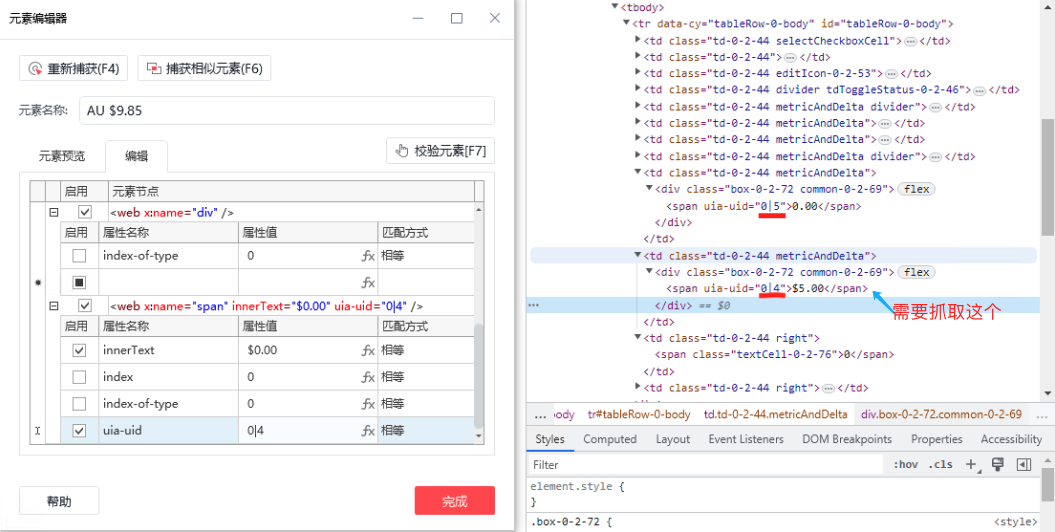Viewport: 1055px width, 532px height.
Task: Collapse the tr tableRow-0-body node
Action: click(627, 24)
